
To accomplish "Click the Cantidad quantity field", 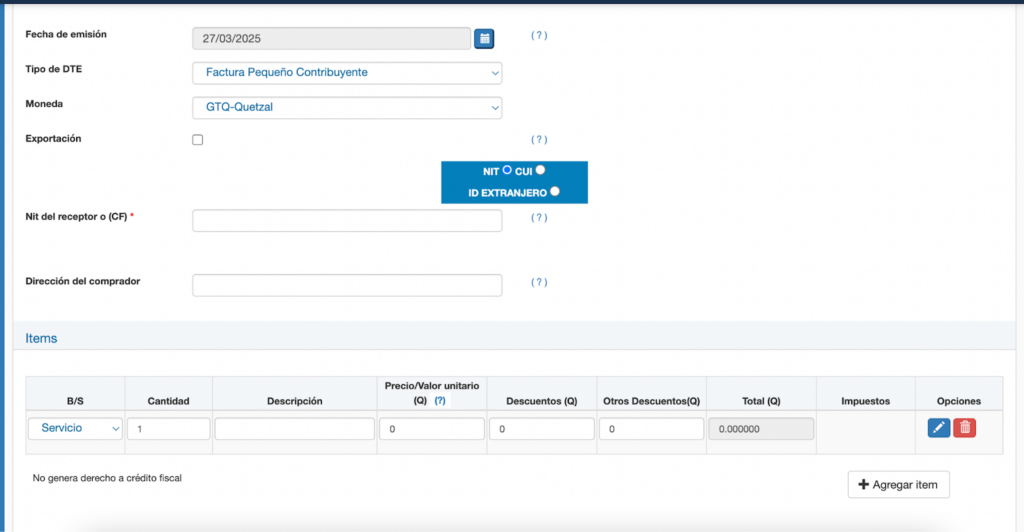I will tap(168, 429).
